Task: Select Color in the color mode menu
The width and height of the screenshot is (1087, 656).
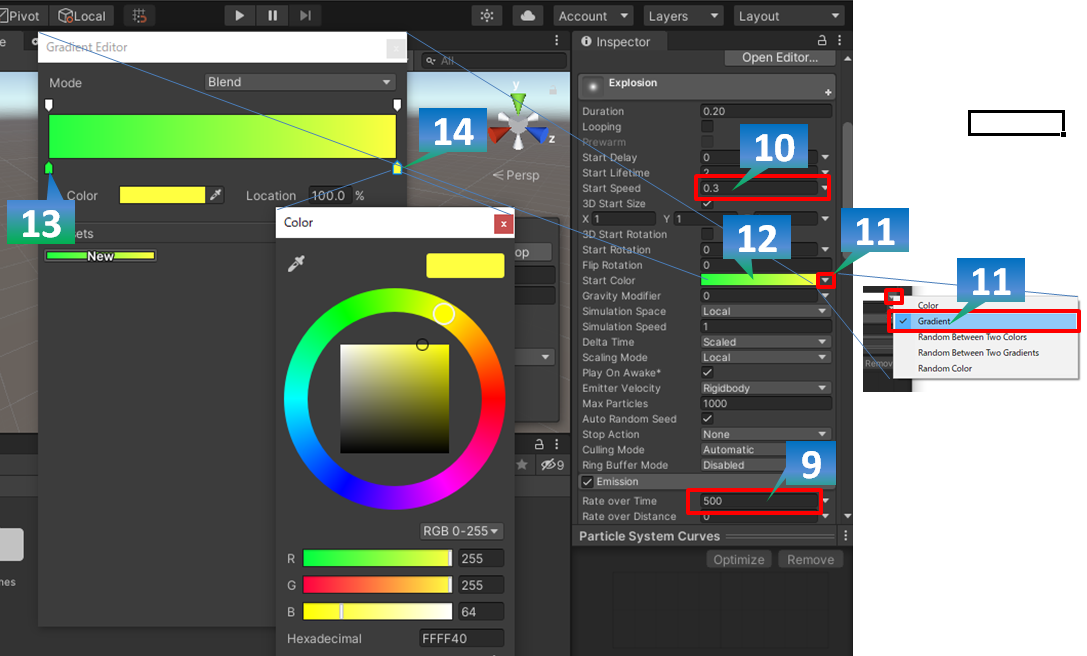Action: coord(985,305)
